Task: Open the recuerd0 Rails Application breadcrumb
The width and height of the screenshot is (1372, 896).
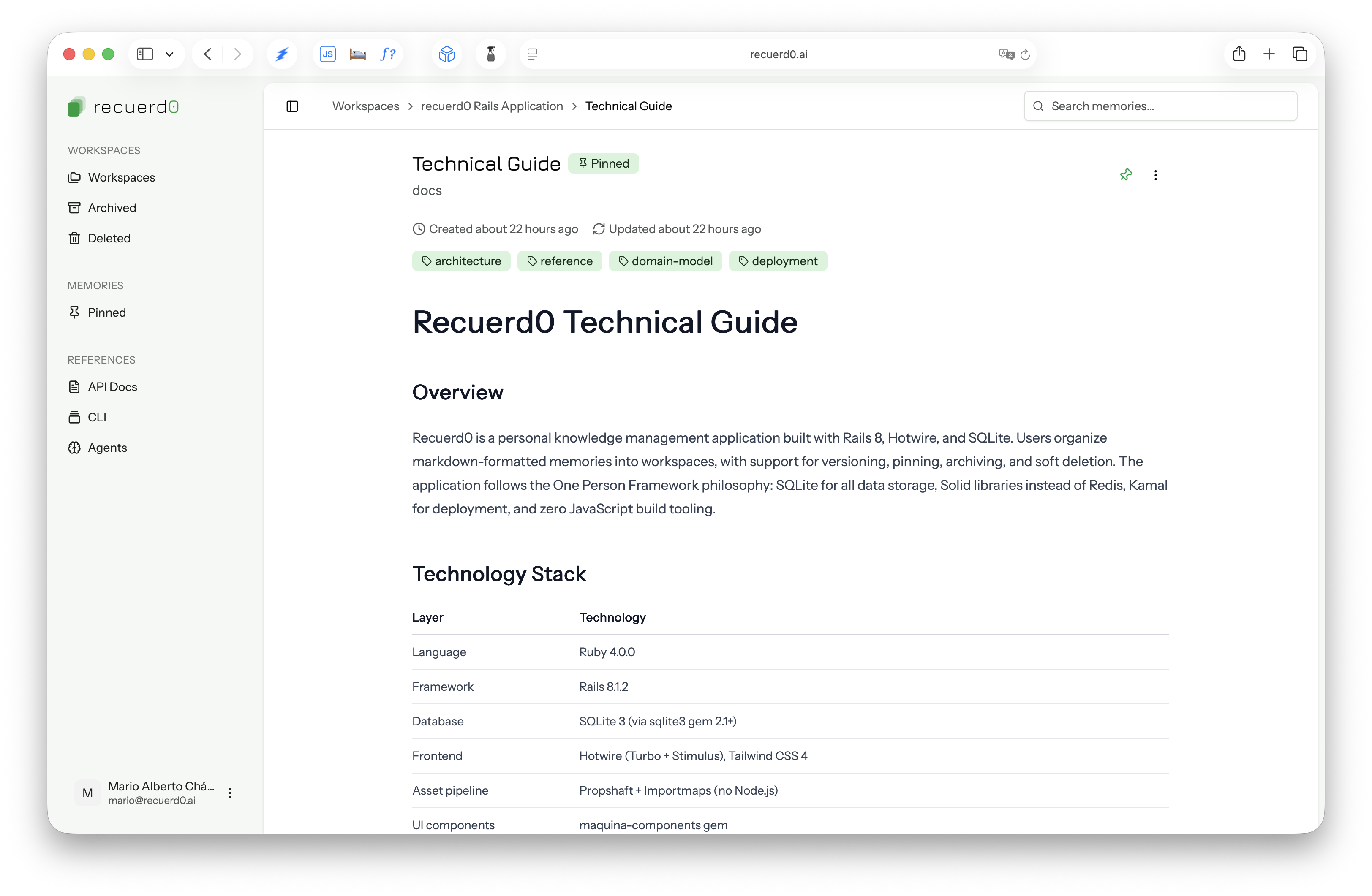Action: pos(492,106)
